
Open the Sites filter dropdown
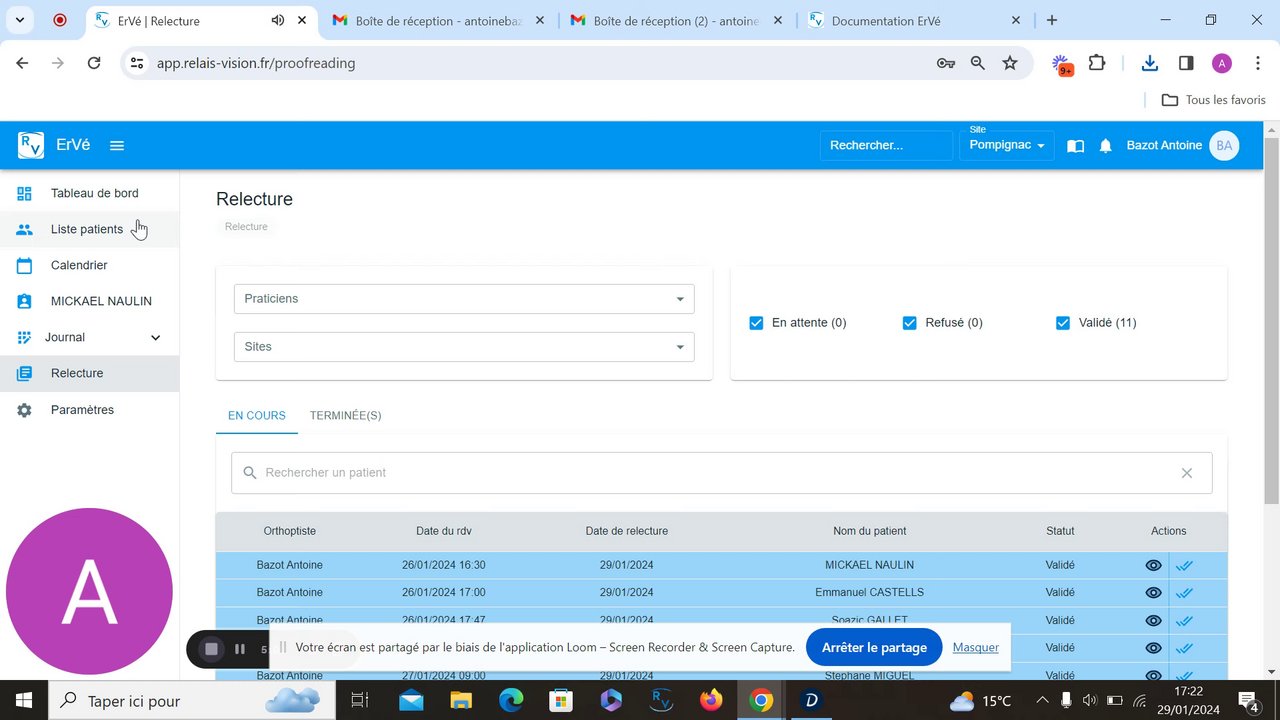(464, 347)
